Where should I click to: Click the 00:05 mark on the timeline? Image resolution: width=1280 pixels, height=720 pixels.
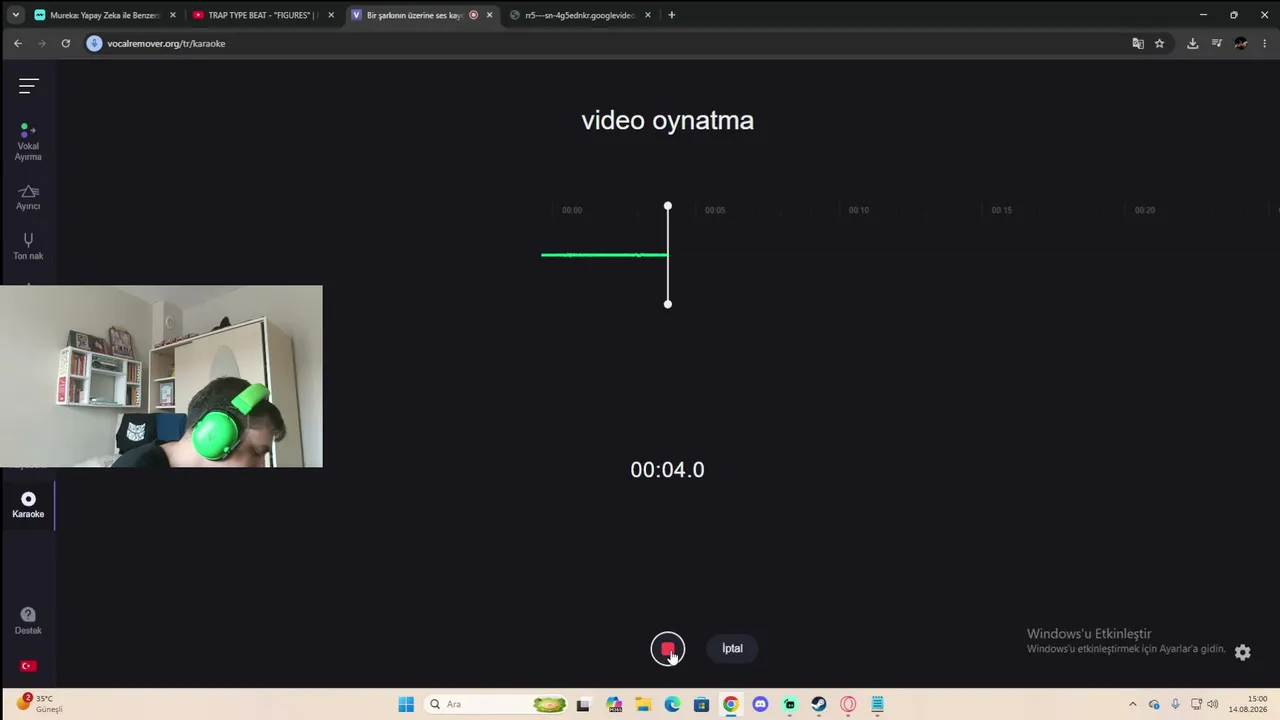[714, 210]
